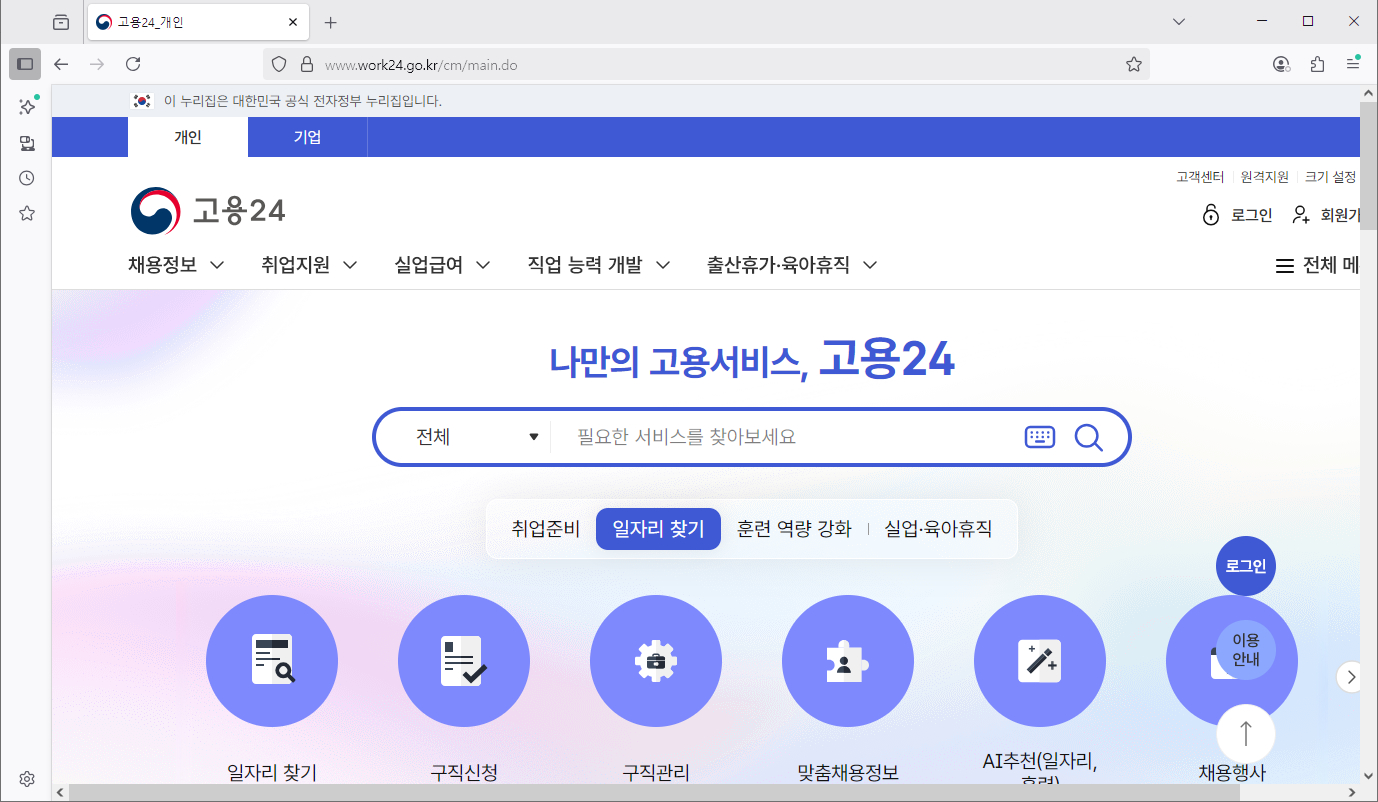Expand the 채용정보 navigation menu chevron
The image size is (1378, 802).
pyautogui.click(x=218, y=264)
